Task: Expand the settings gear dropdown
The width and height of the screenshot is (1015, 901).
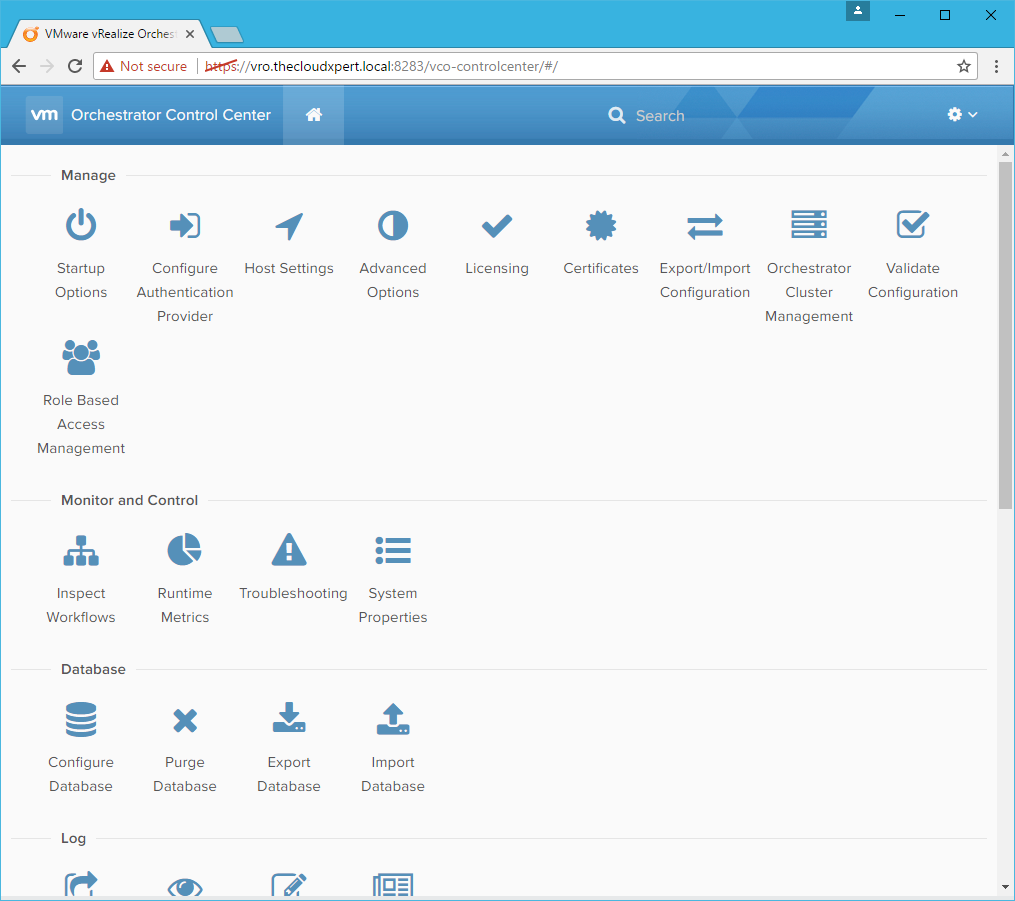Action: 962,115
